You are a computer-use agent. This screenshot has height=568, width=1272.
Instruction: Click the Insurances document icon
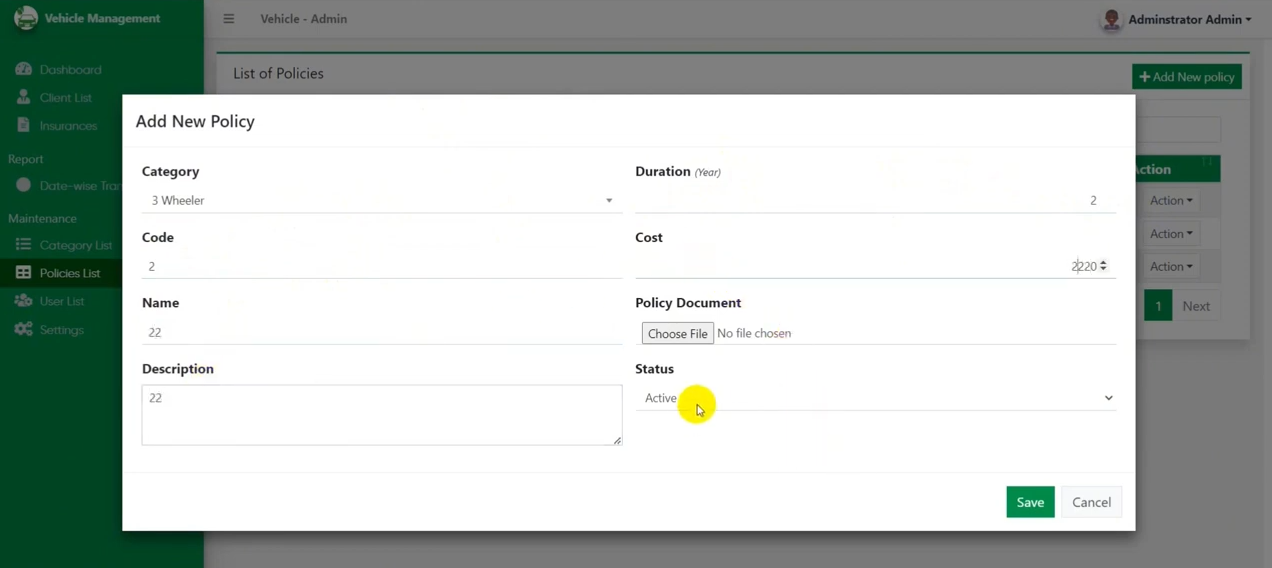(23, 126)
